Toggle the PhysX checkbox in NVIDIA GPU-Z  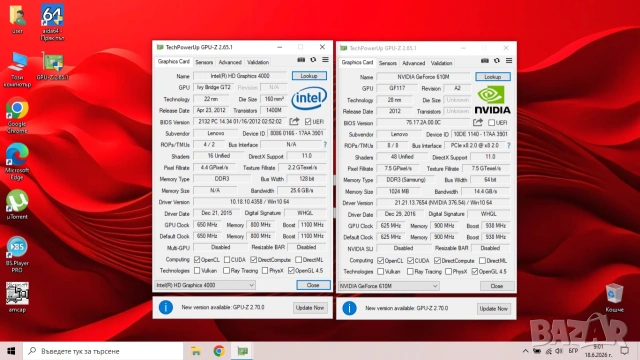(449, 271)
